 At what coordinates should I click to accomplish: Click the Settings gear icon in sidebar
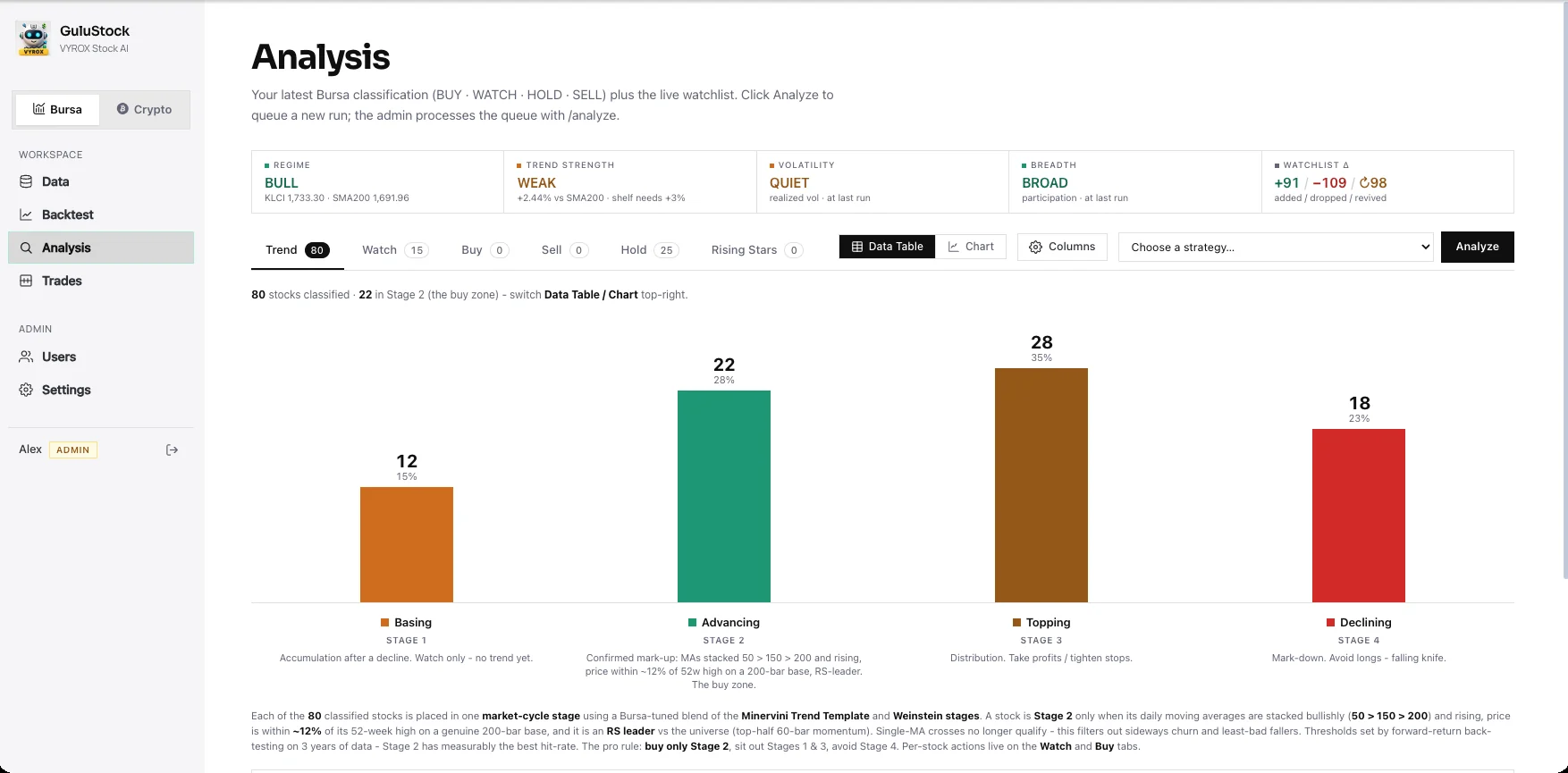26,390
